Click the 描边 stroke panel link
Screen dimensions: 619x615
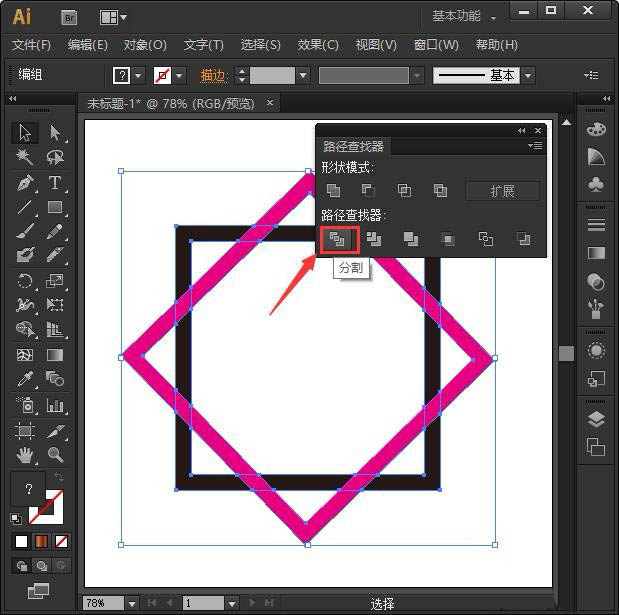214,75
